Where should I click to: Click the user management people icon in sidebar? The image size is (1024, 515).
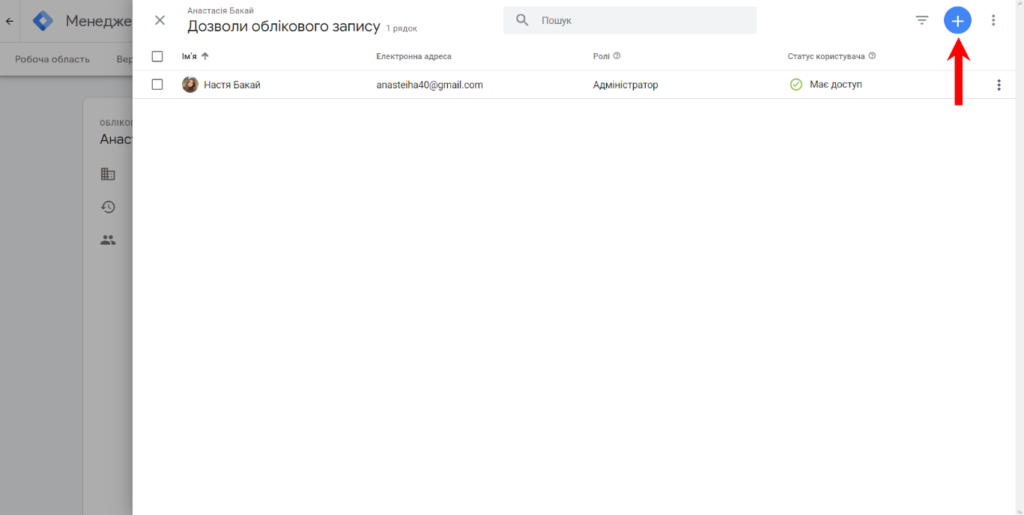[x=108, y=240]
